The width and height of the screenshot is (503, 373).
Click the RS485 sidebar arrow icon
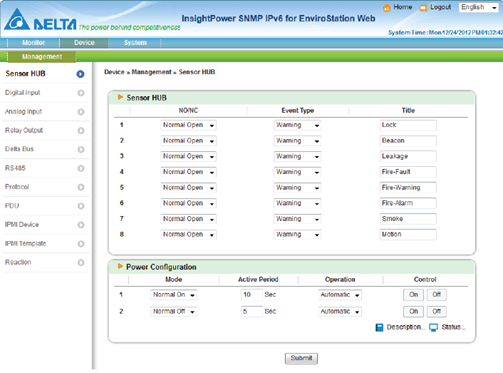(x=81, y=168)
